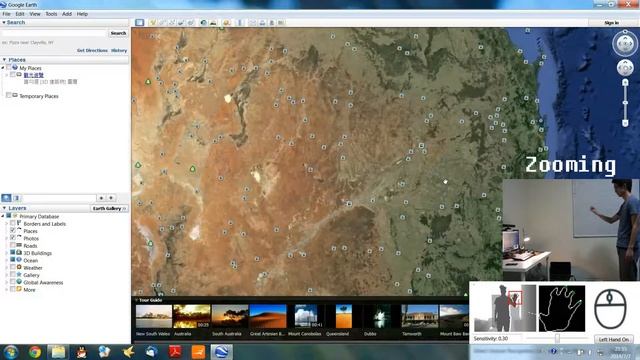This screenshot has width=640, height=360.
Task: Click the Earth Gallery button
Action: (109, 209)
